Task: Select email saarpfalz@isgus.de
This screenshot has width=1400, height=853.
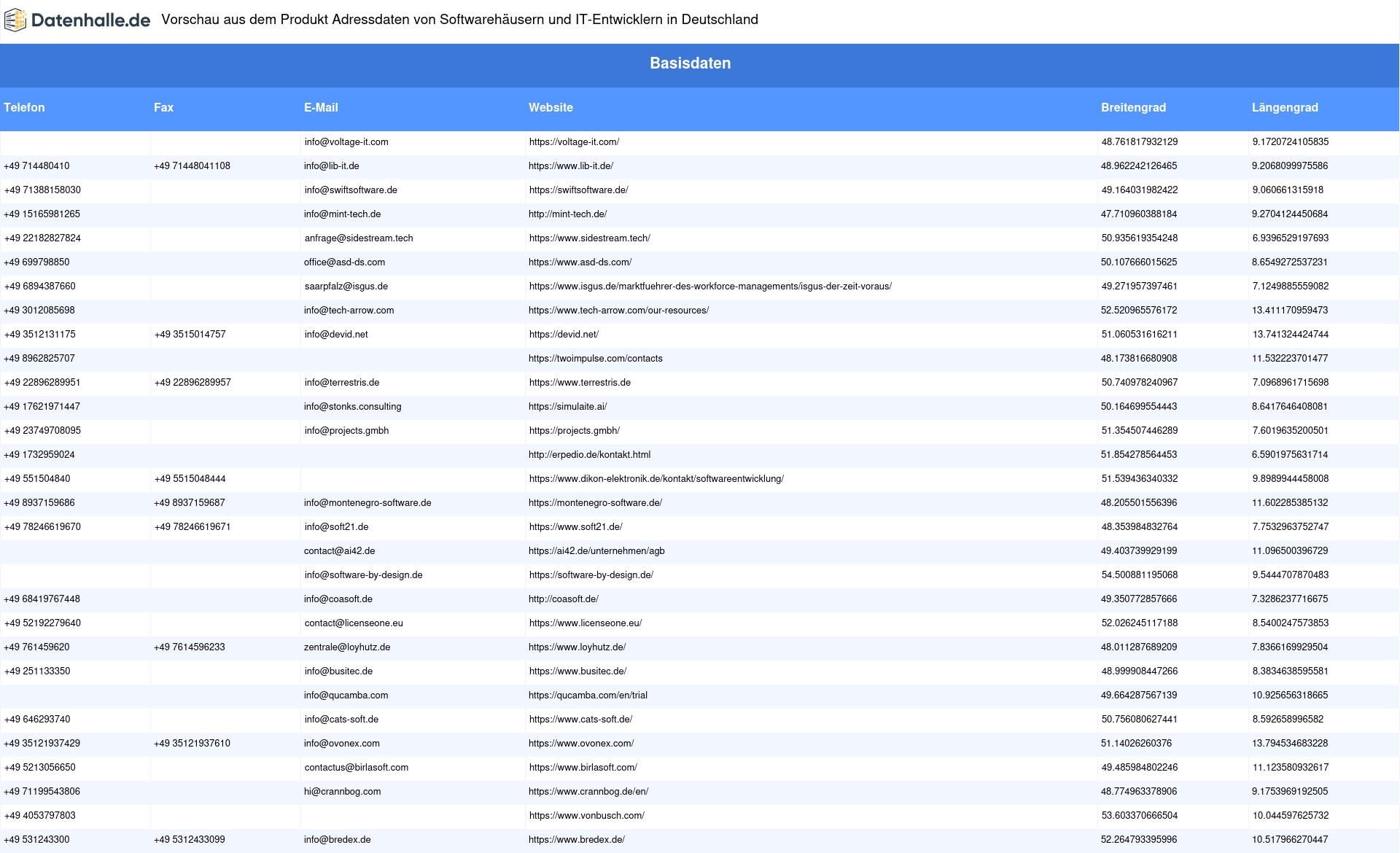Action: coord(346,287)
